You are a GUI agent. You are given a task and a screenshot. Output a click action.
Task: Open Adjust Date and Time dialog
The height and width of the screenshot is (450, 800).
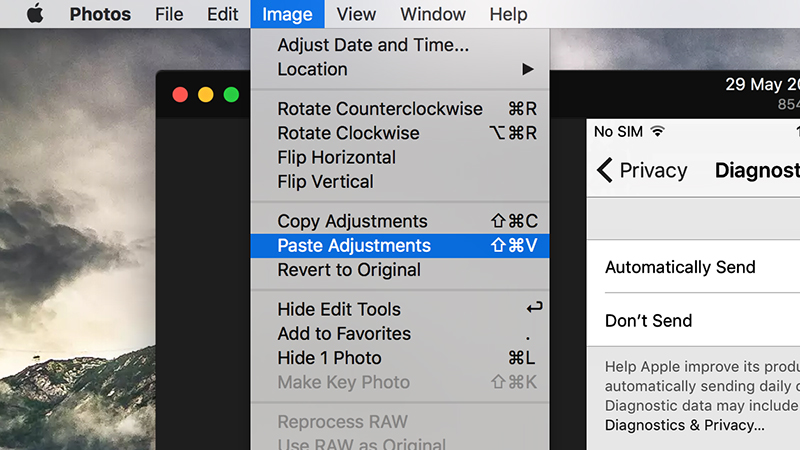(400, 45)
